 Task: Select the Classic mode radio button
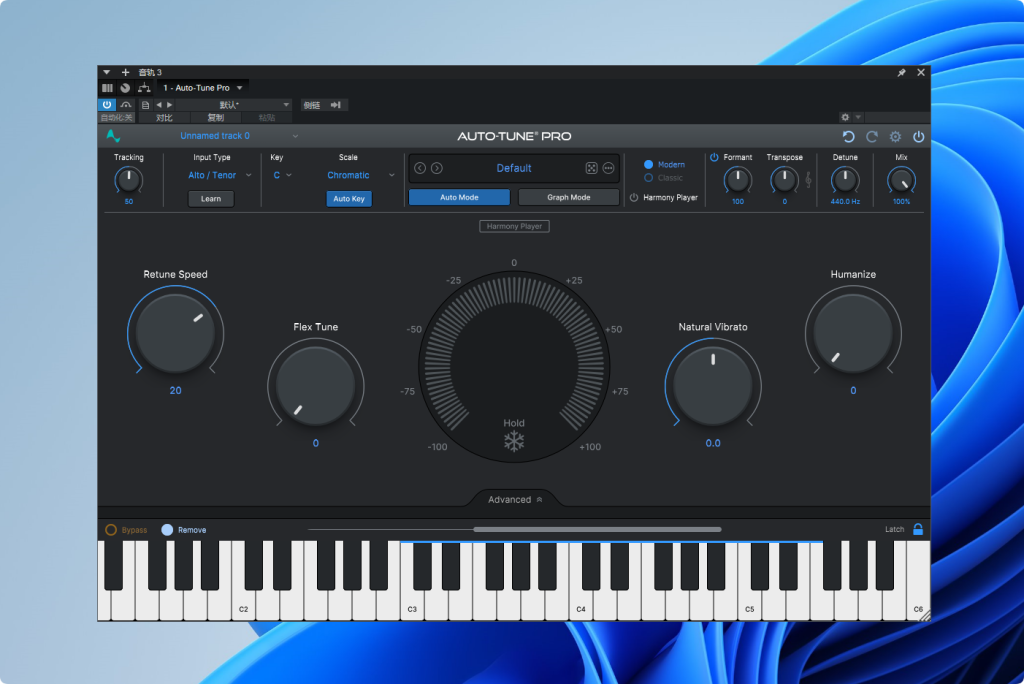tap(648, 178)
